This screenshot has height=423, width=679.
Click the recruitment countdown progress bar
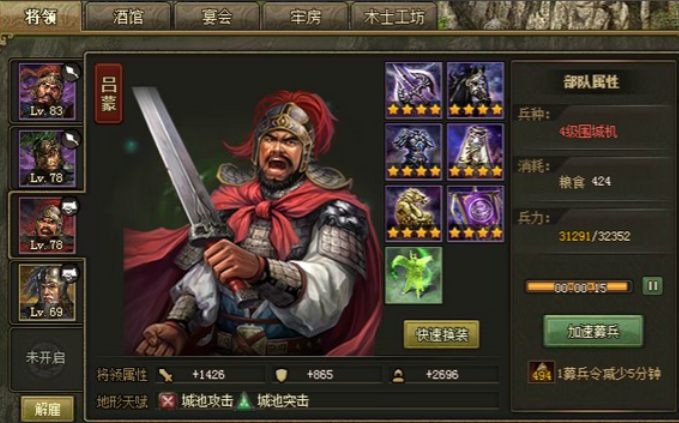pos(579,287)
